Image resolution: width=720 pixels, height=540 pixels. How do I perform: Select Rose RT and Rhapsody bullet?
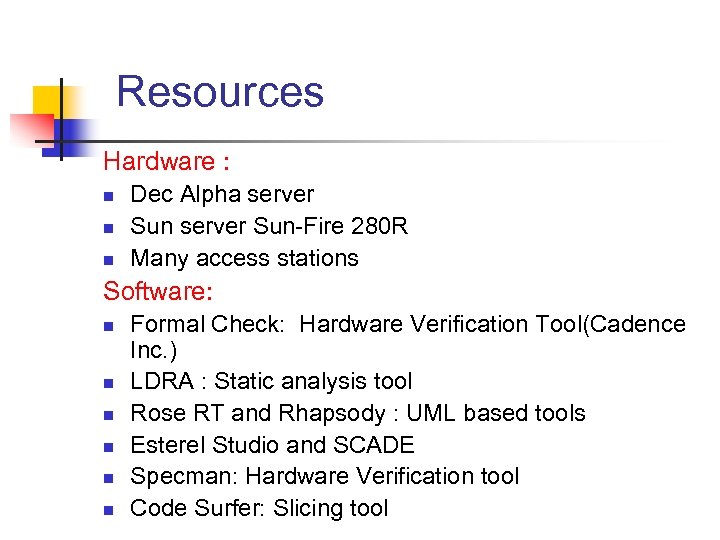click(x=358, y=413)
